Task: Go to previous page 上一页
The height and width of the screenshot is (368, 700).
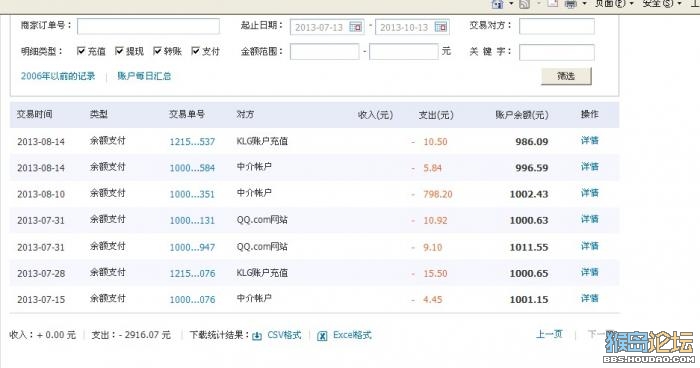Action: pos(549,334)
